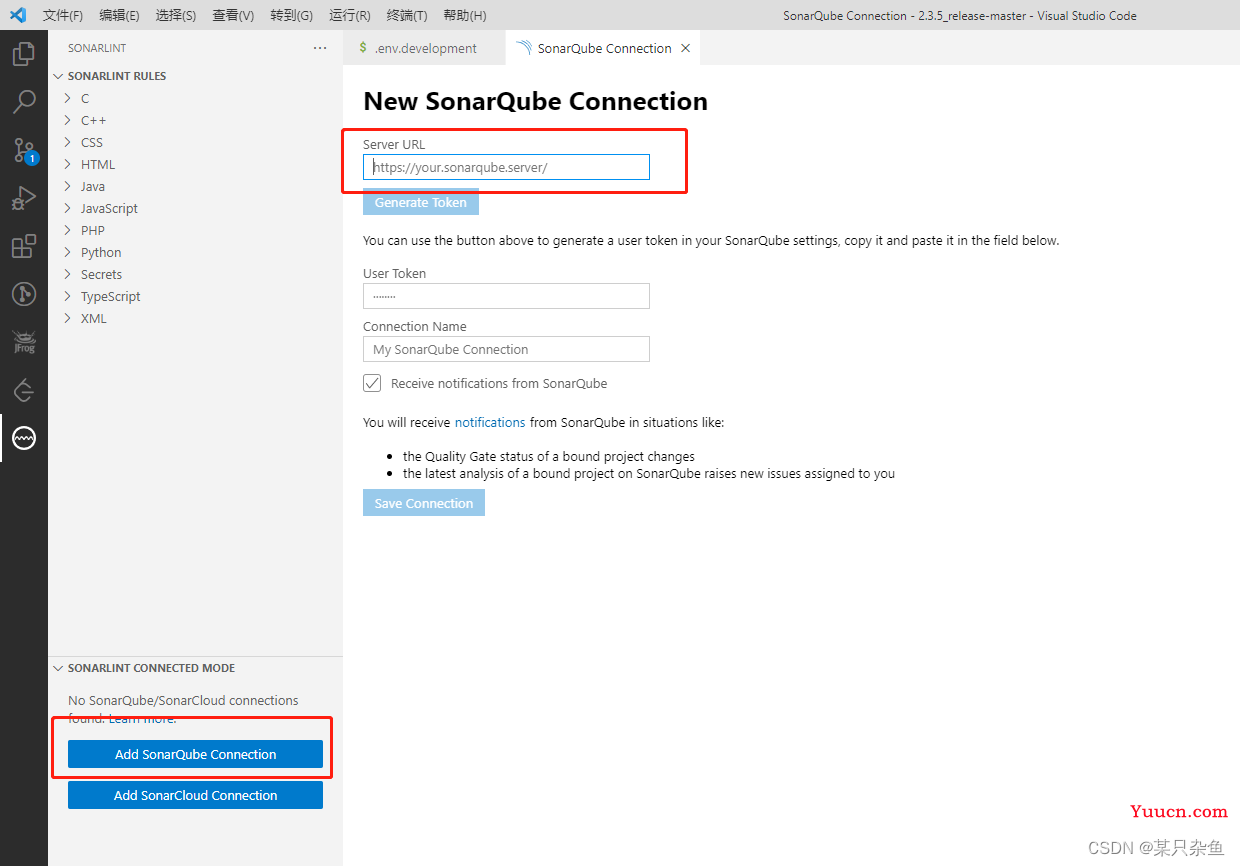Viewport: 1240px width, 866px height.
Task: Open the notifications link
Action: pyautogui.click(x=490, y=422)
